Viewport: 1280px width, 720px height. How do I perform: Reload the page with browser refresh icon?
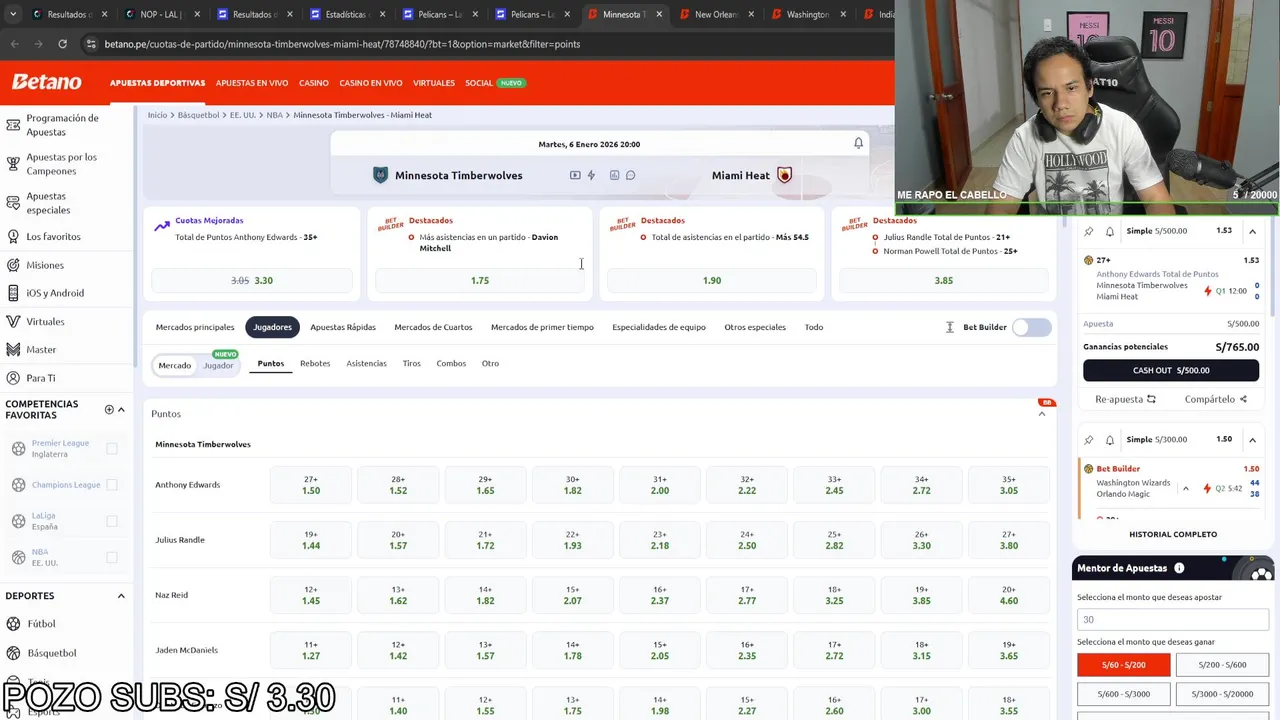pos(62,44)
